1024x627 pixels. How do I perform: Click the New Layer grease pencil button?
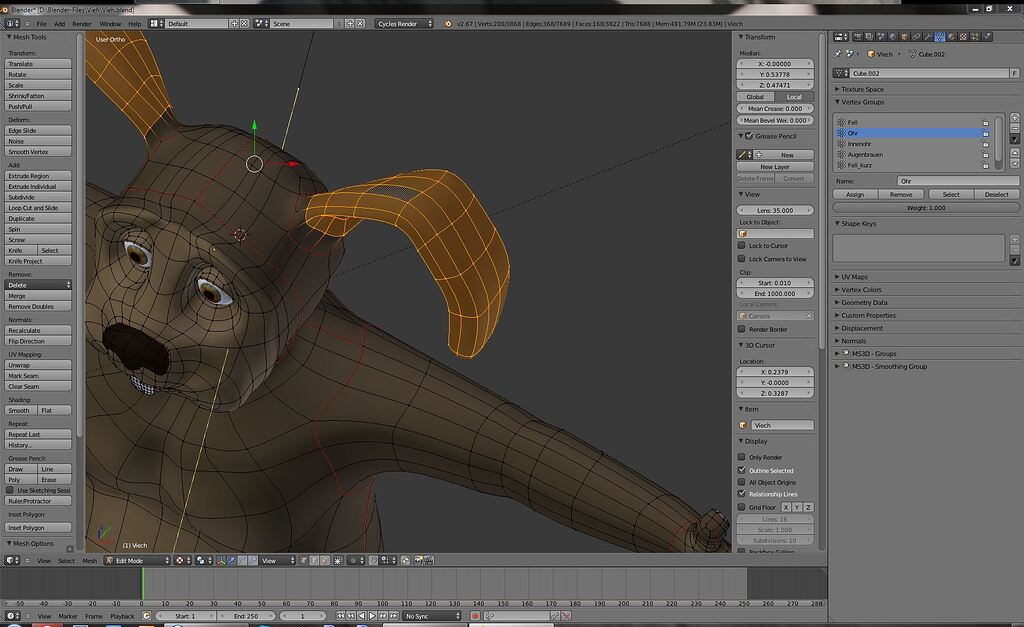(775, 167)
